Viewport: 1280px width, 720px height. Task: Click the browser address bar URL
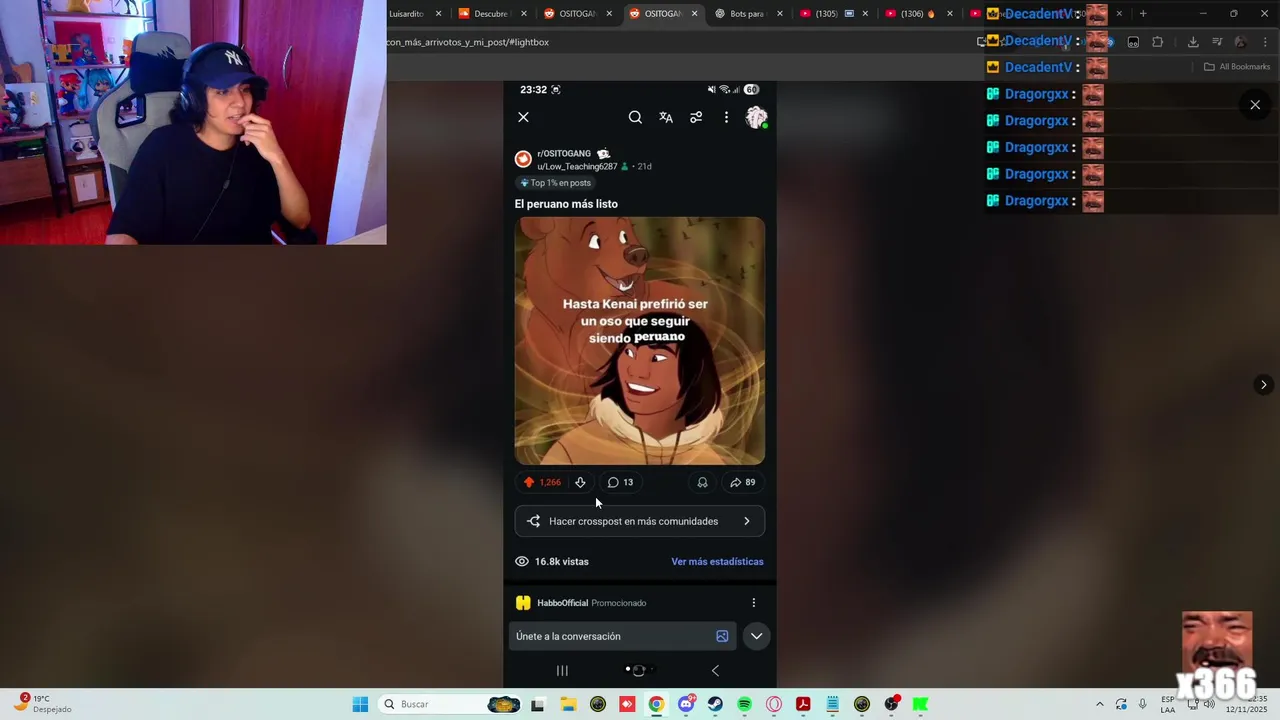tap(468, 42)
